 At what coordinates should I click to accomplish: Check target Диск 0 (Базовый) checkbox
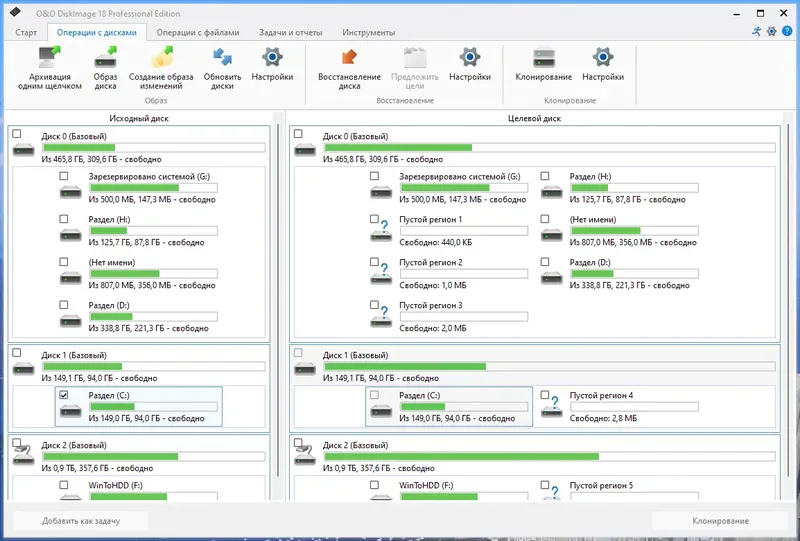[298, 134]
